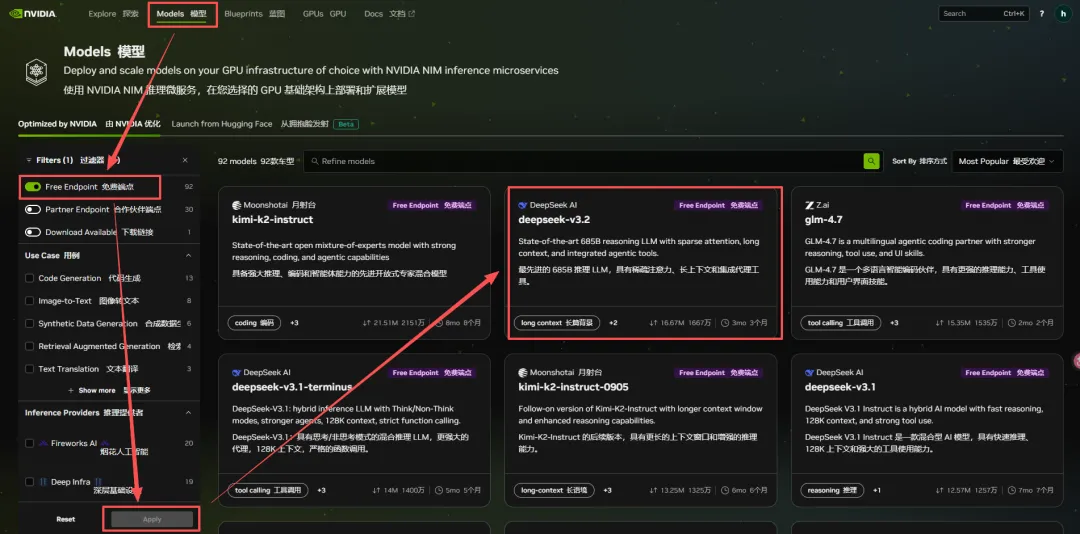Click the DeepSeek AI logo on deepseek-v3.2 card
The width and height of the screenshot is (1080, 534).
tap(523, 205)
